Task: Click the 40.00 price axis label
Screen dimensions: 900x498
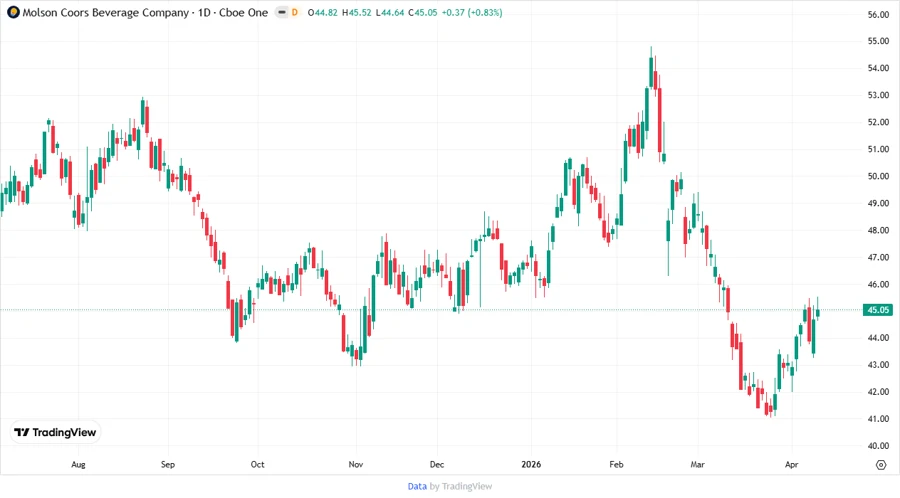Action: tap(878, 446)
